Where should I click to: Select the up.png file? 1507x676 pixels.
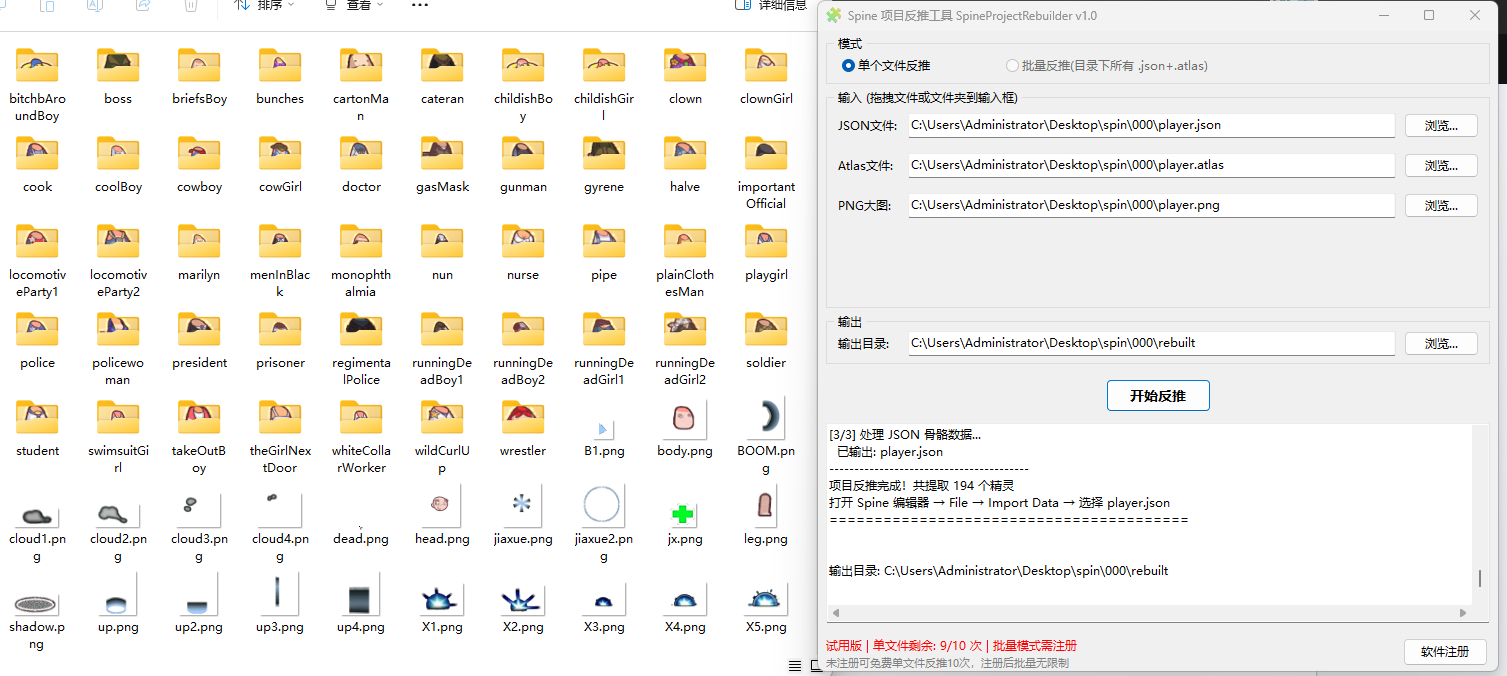[118, 604]
